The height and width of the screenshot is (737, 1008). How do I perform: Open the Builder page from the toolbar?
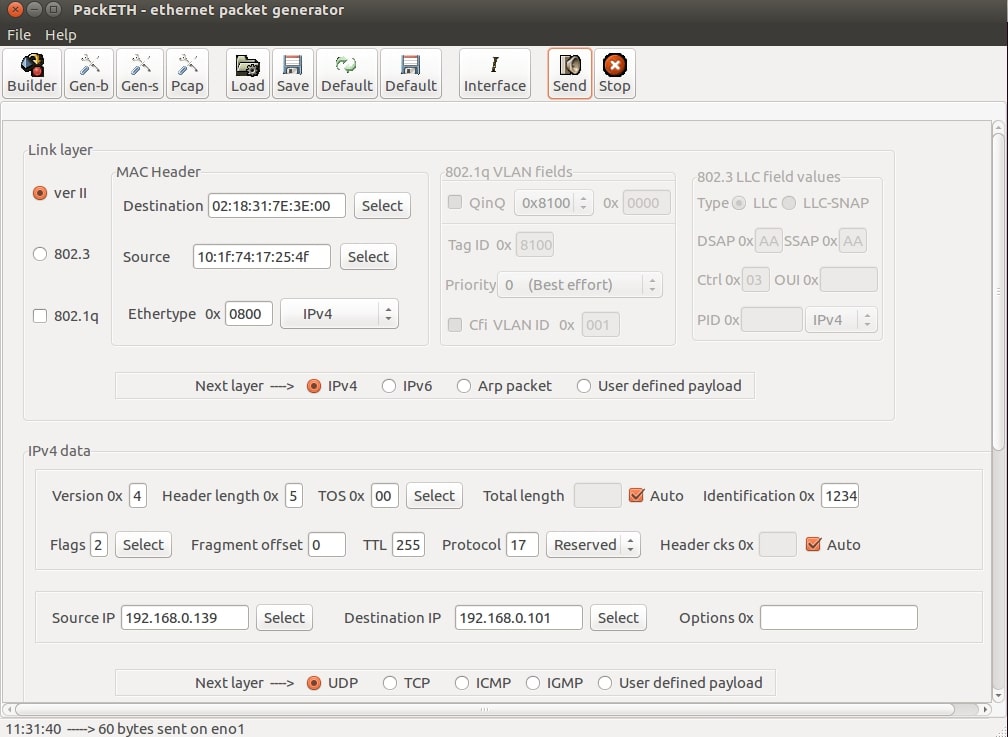[32, 73]
